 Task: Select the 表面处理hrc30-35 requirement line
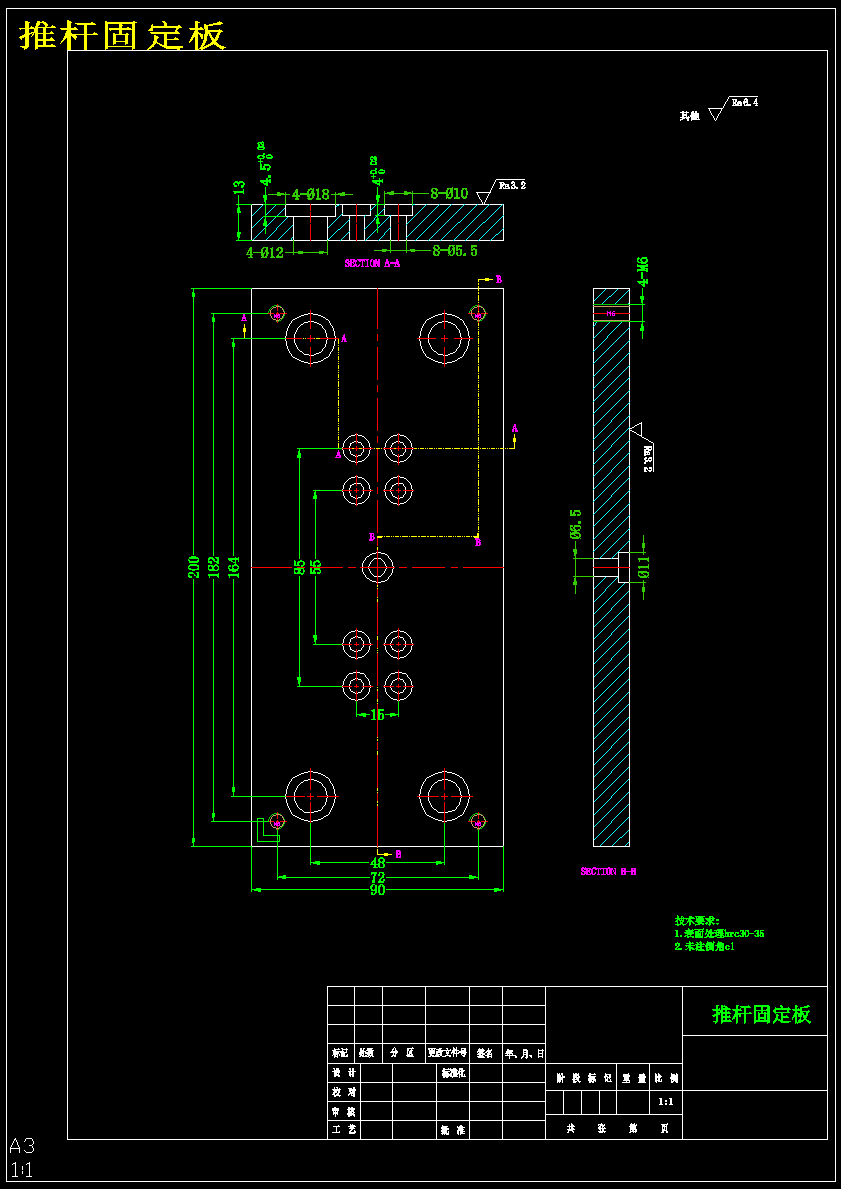(x=719, y=933)
